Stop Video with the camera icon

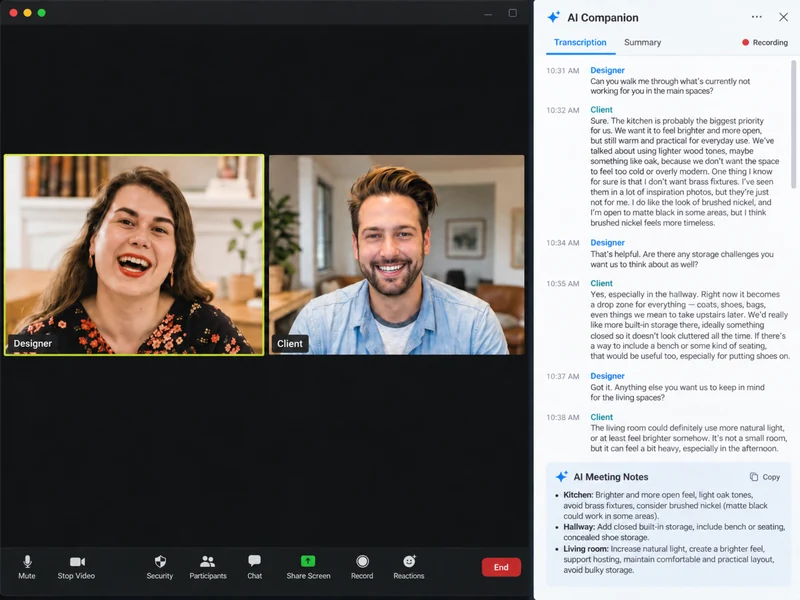click(77, 567)
